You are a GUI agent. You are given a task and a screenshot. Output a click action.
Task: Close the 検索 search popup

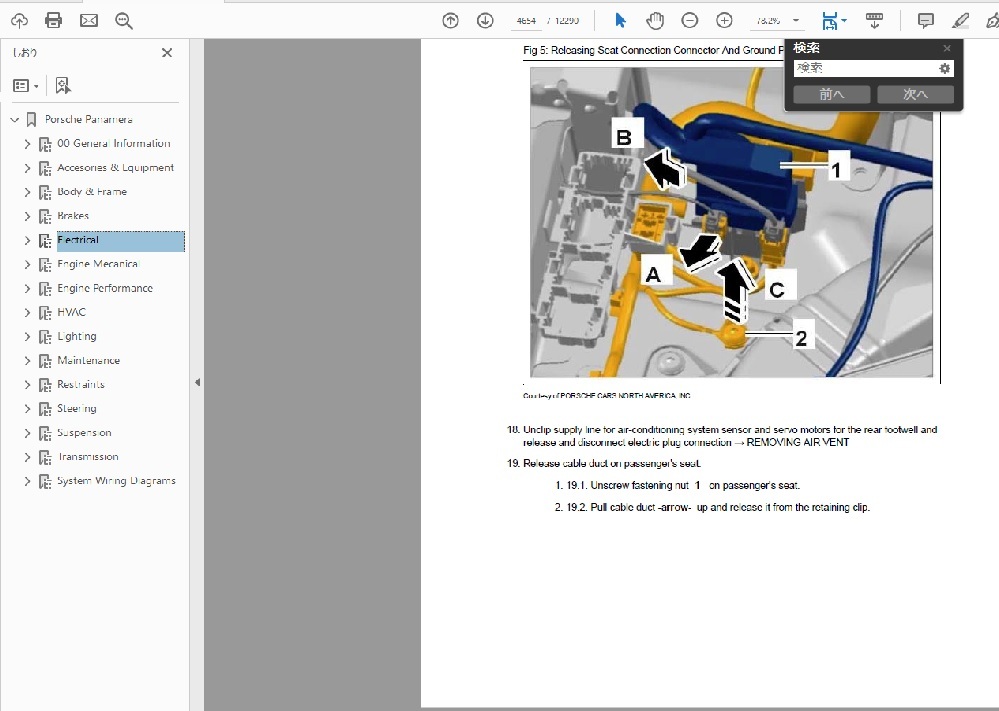[x=947, y=48]
